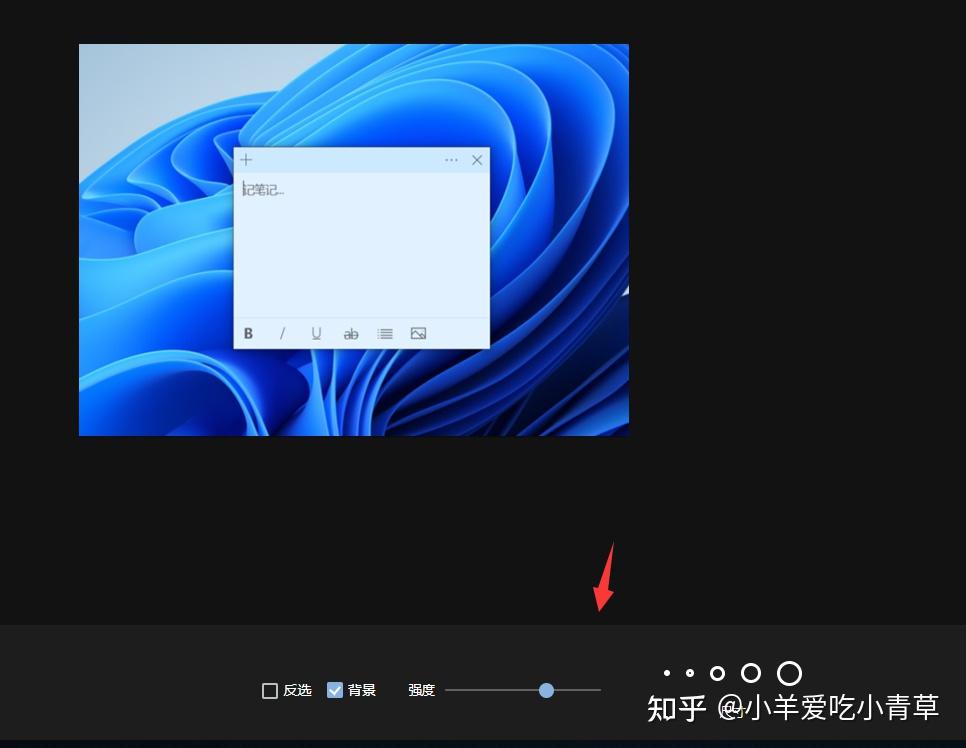Click the 记笔记 text area

(361, 245)
